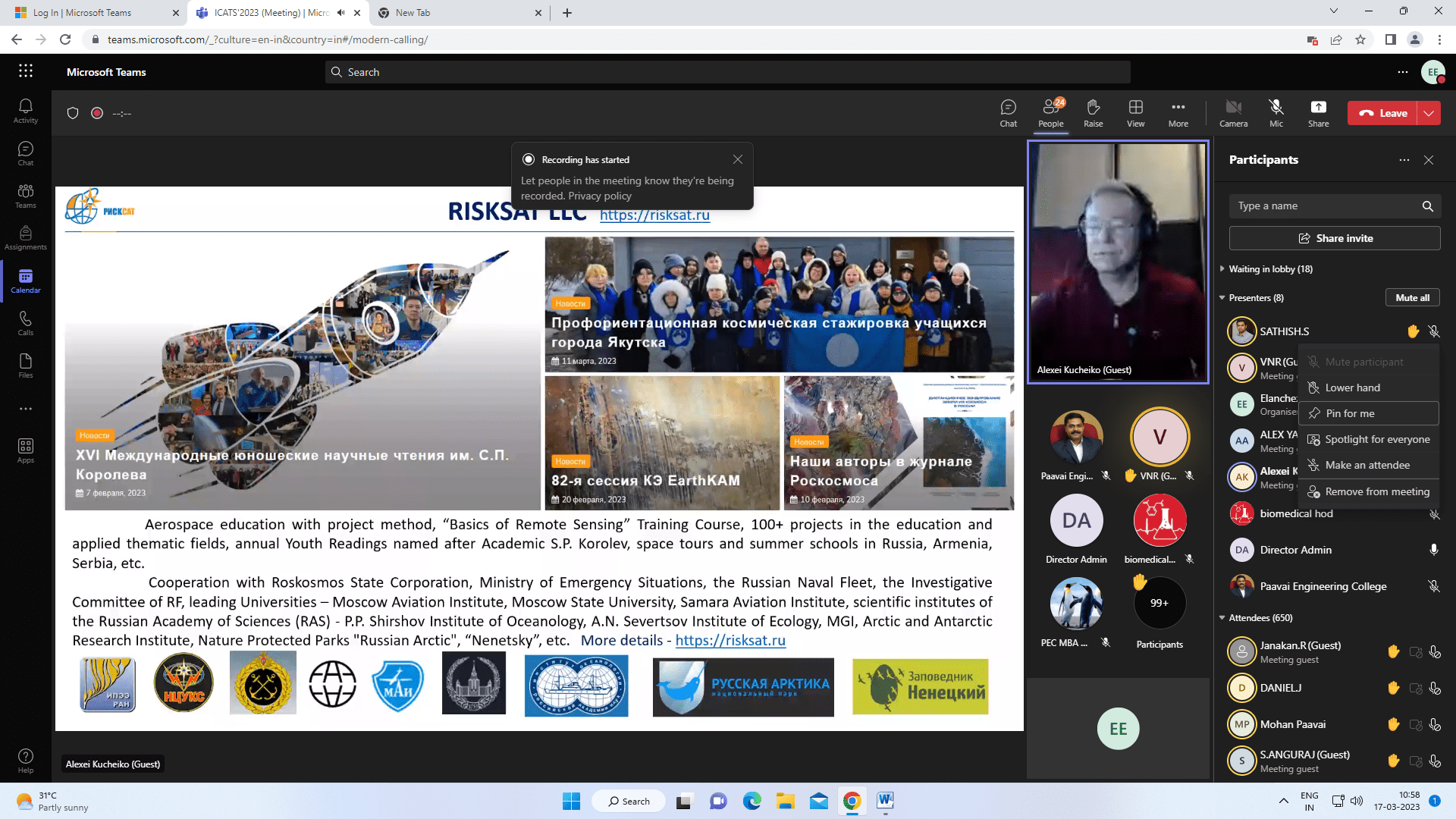Click the Raise hand icon

coord(1093,112)
